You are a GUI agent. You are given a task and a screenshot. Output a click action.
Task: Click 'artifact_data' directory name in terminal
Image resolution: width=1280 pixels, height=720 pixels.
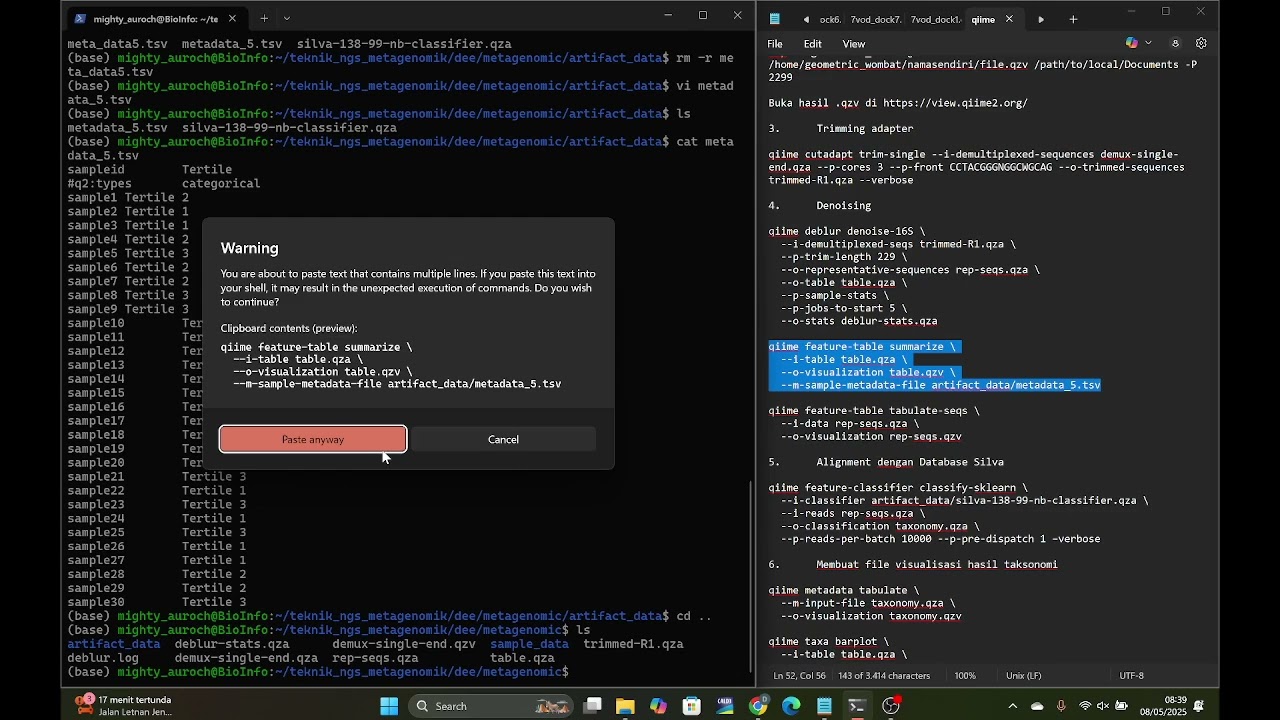pyautogui.click(x=113, y=644)
